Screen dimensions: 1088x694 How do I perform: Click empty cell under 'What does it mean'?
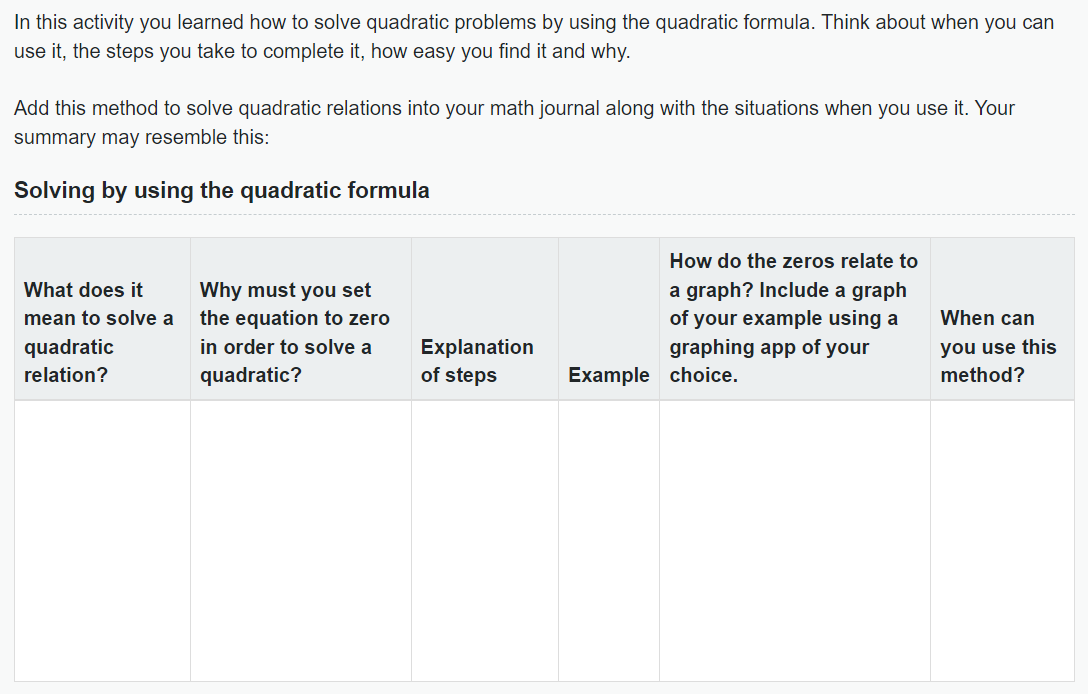tap(102, 541)
